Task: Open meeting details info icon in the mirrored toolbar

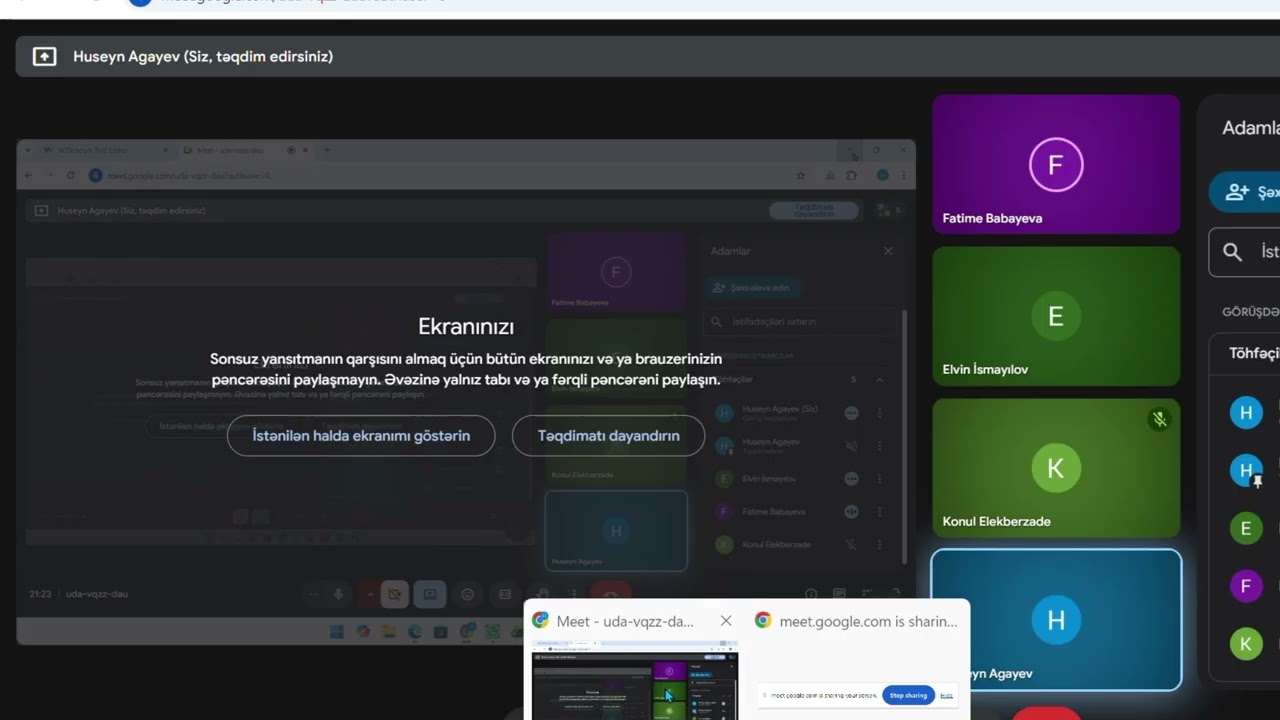Action: click(x=811, y=594)
